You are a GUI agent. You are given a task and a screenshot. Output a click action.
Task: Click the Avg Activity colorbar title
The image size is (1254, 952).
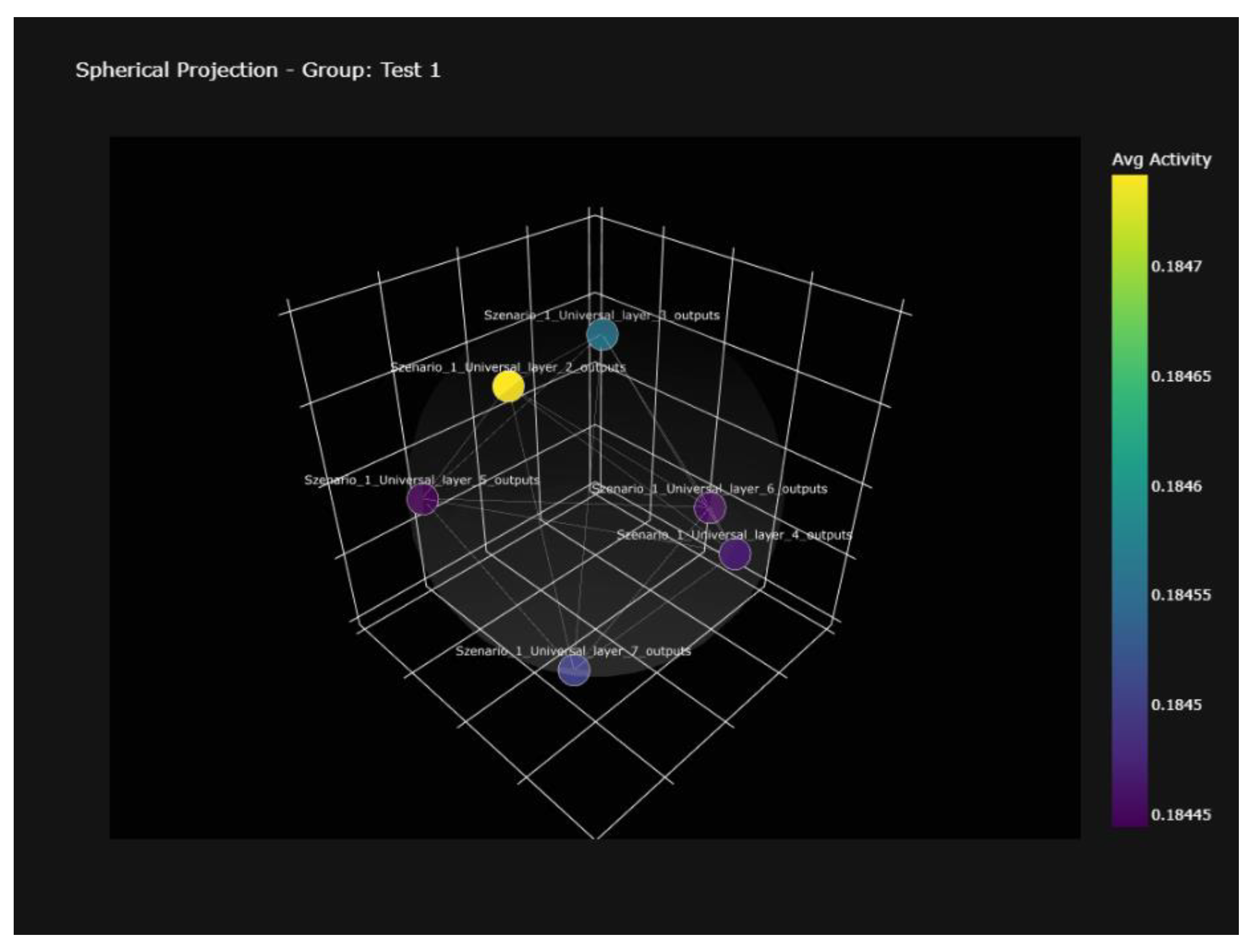point(1161,160)
